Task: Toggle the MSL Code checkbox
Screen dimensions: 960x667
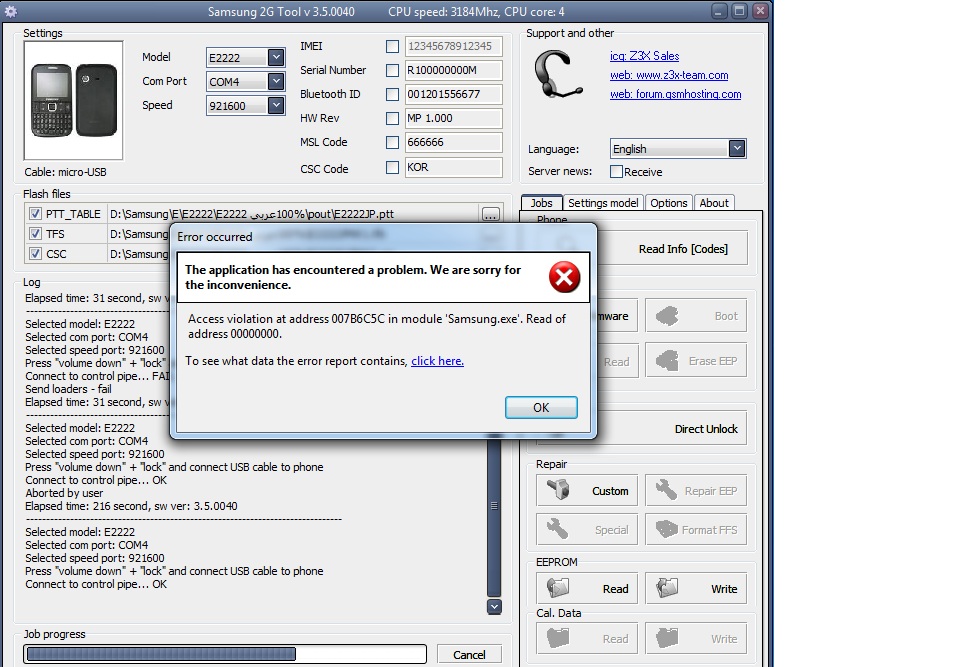Action: point(392,142)
